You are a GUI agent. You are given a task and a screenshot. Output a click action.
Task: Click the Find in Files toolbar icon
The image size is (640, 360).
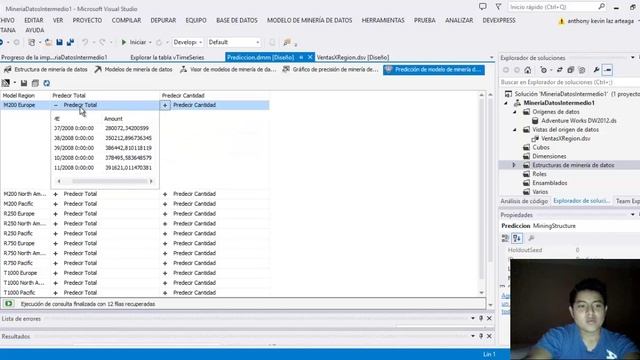pyautogui.click(x=287, y=42)
